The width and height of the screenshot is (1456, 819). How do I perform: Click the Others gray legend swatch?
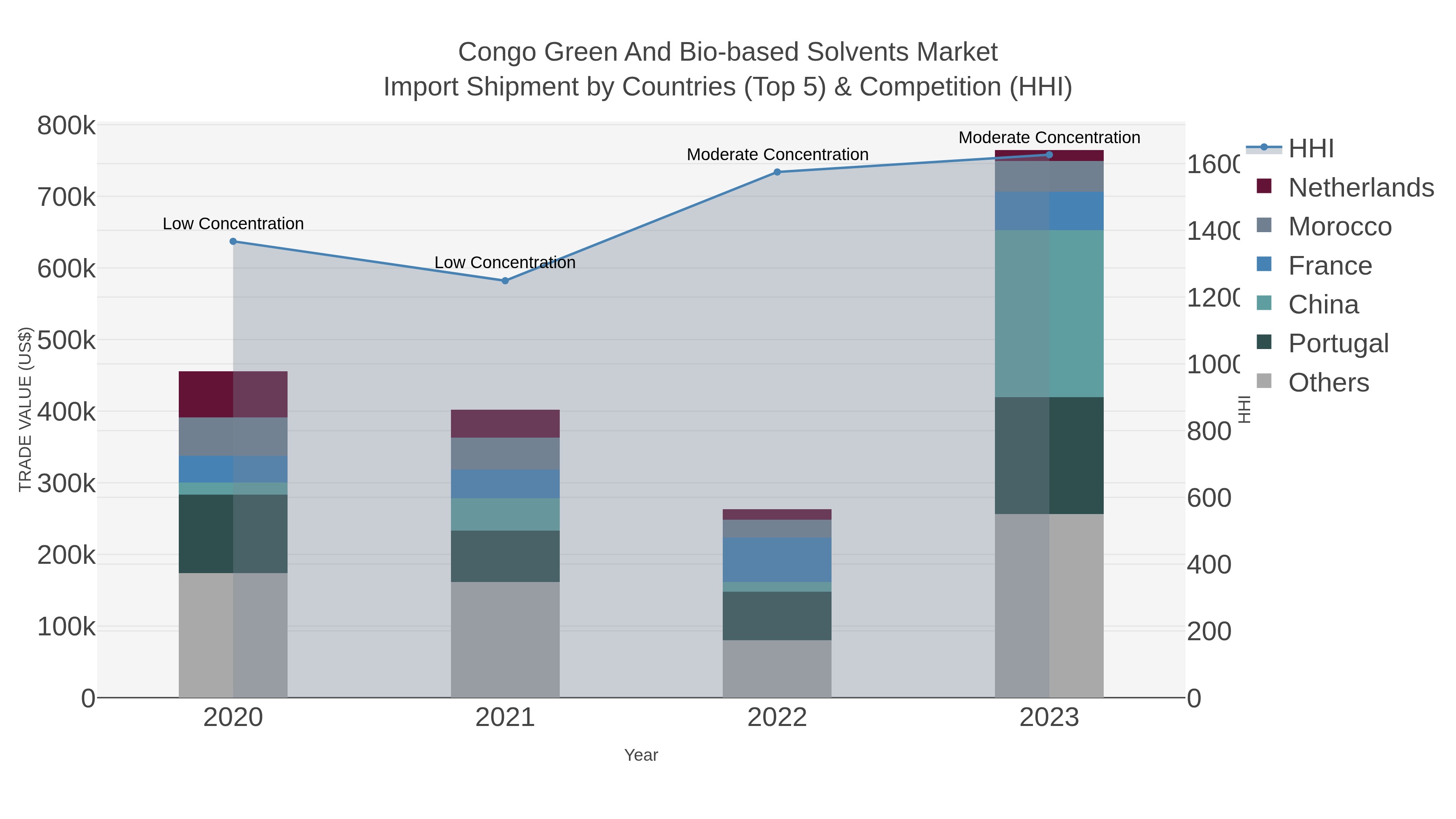pos(1264,381)
